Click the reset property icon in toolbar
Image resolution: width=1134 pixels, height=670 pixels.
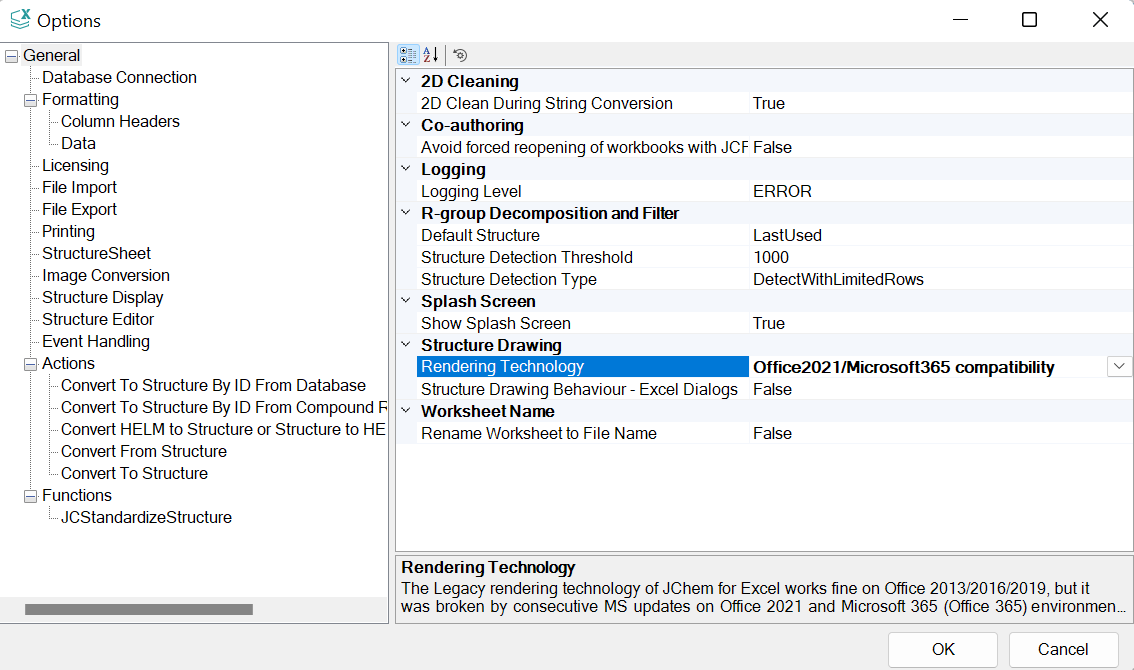pyautogui.click(x=460, y=55)
